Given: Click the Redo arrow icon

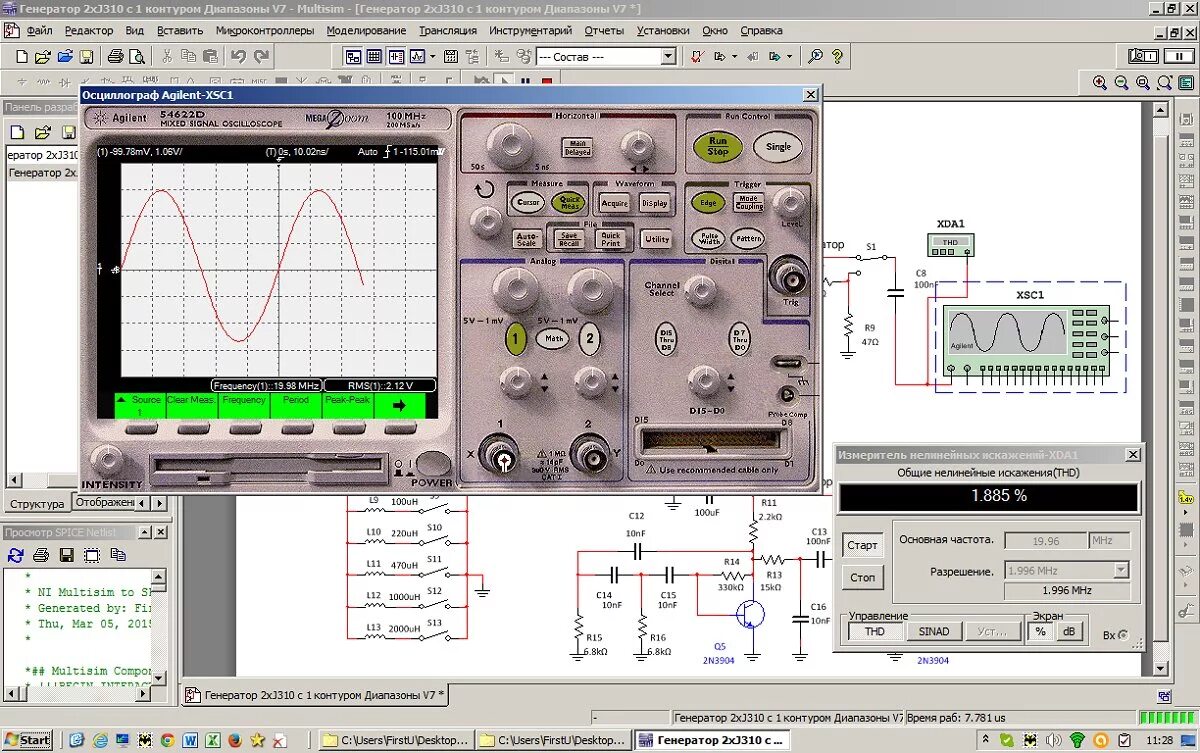Looking at the screenshot, I should pos(262,56).
